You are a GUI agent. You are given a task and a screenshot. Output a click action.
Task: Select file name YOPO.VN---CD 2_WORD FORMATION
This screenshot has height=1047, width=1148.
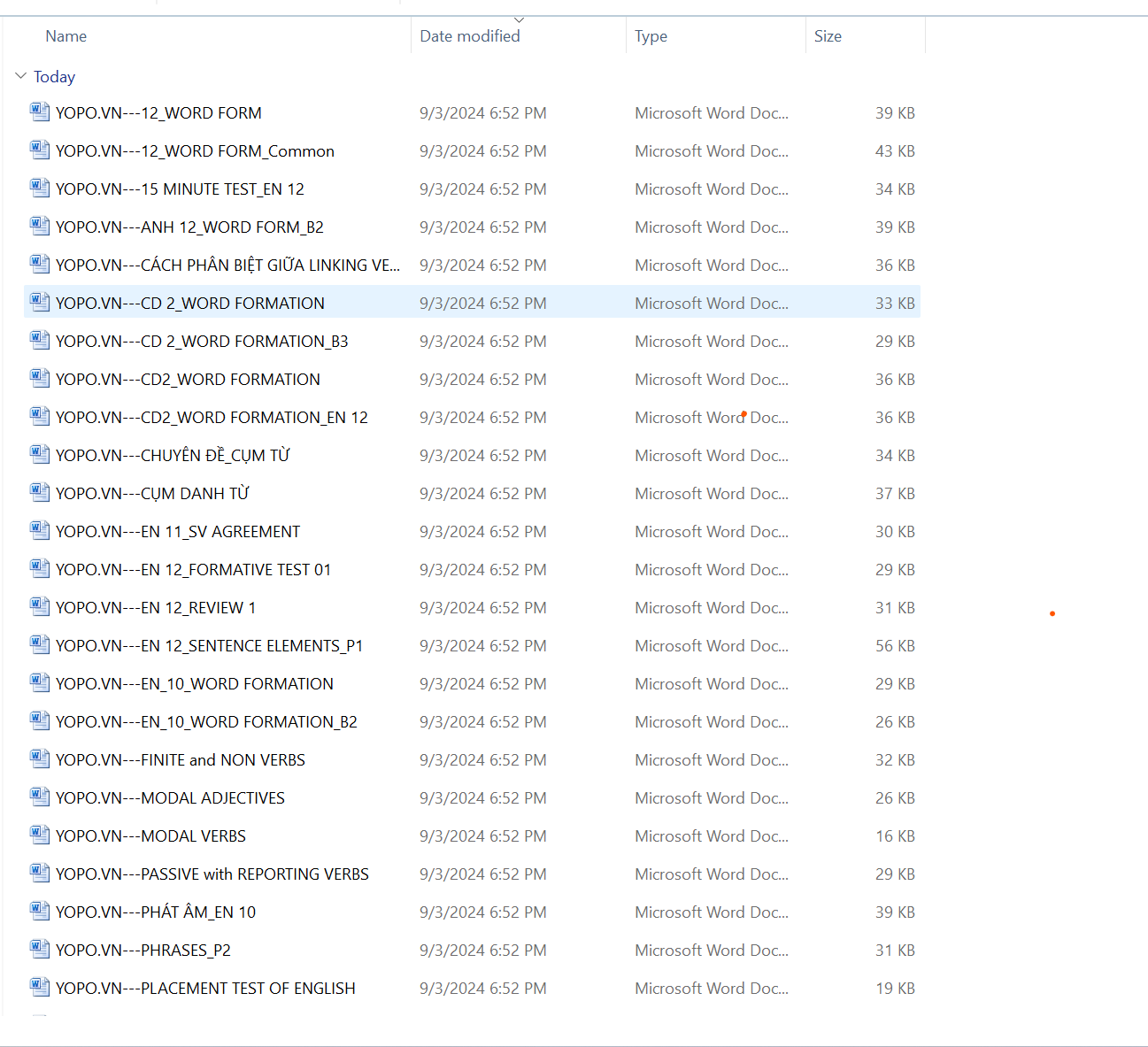click(190, 304)
